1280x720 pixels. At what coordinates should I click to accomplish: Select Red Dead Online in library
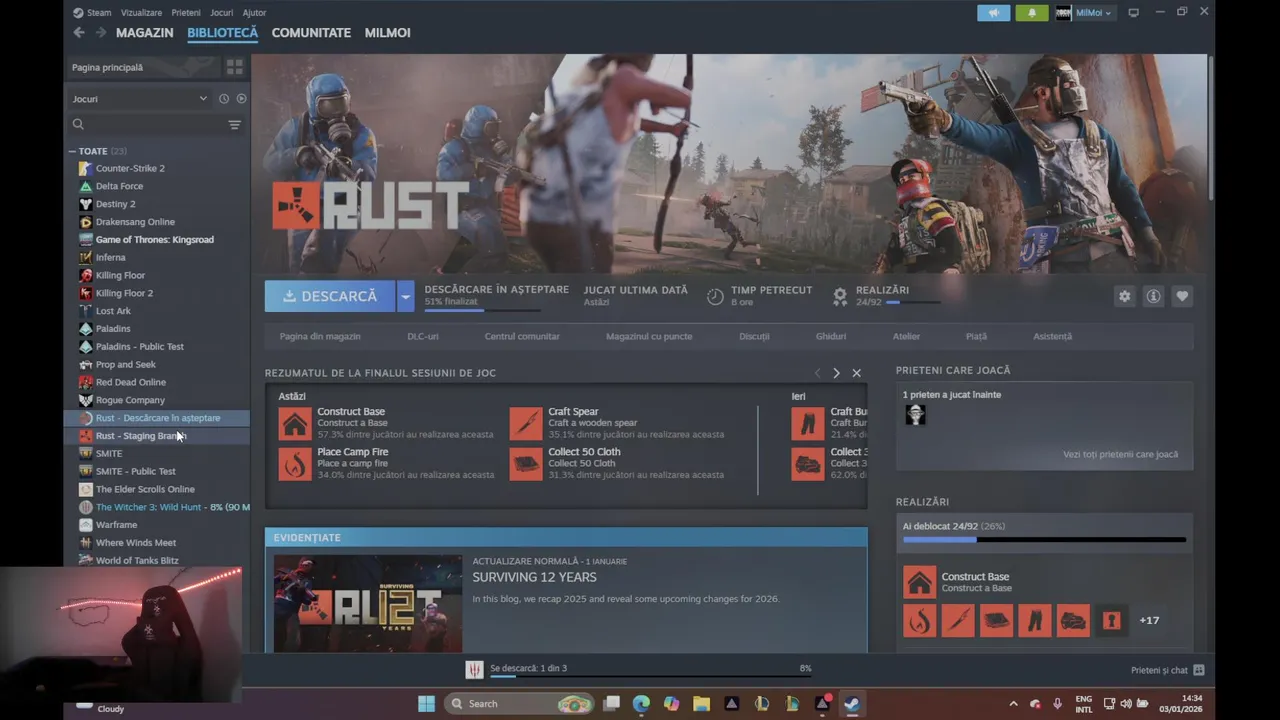[x=157, y=382]
